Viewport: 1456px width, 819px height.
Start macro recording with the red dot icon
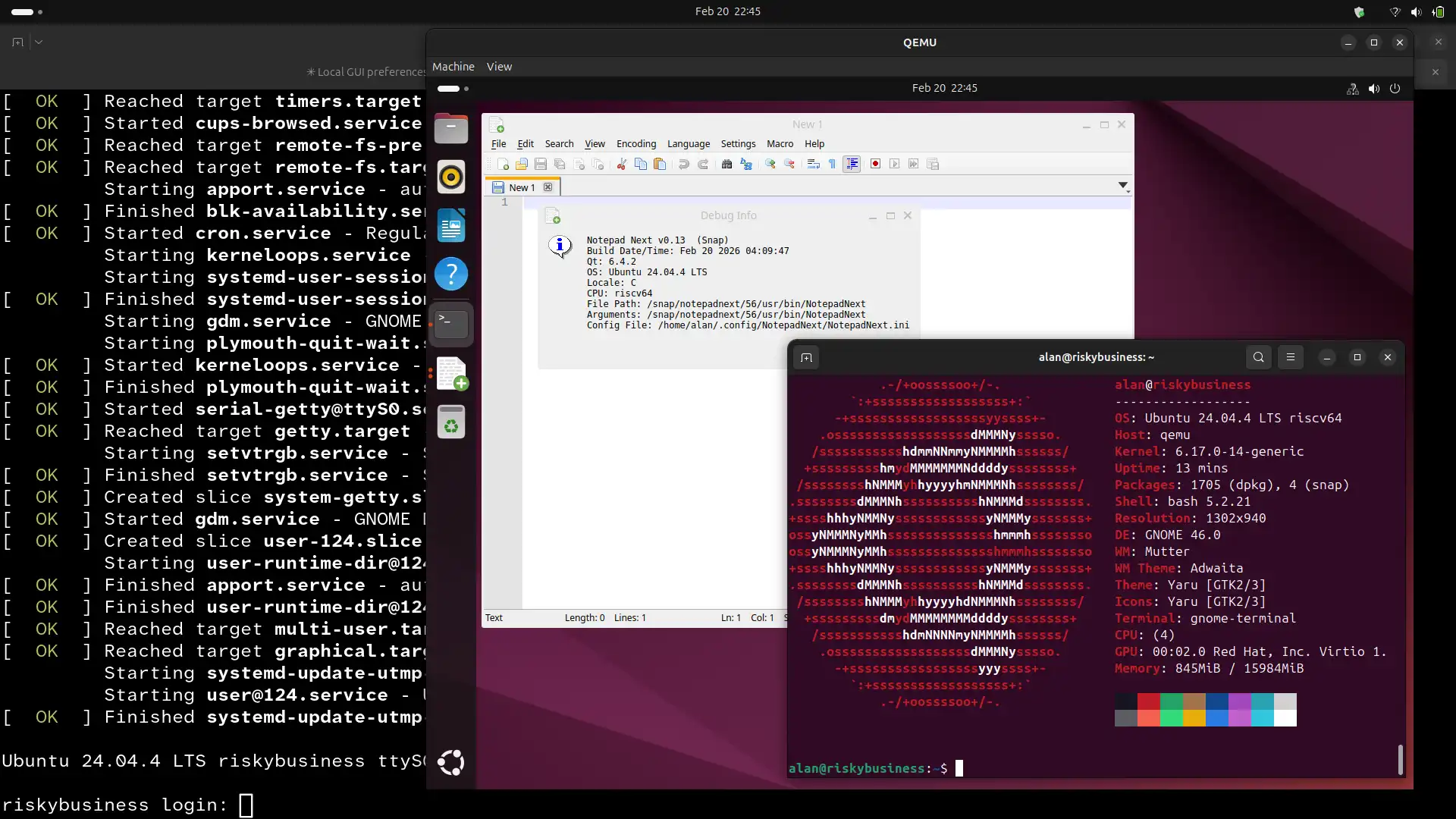pyautogui.click(x=875, y=164)
